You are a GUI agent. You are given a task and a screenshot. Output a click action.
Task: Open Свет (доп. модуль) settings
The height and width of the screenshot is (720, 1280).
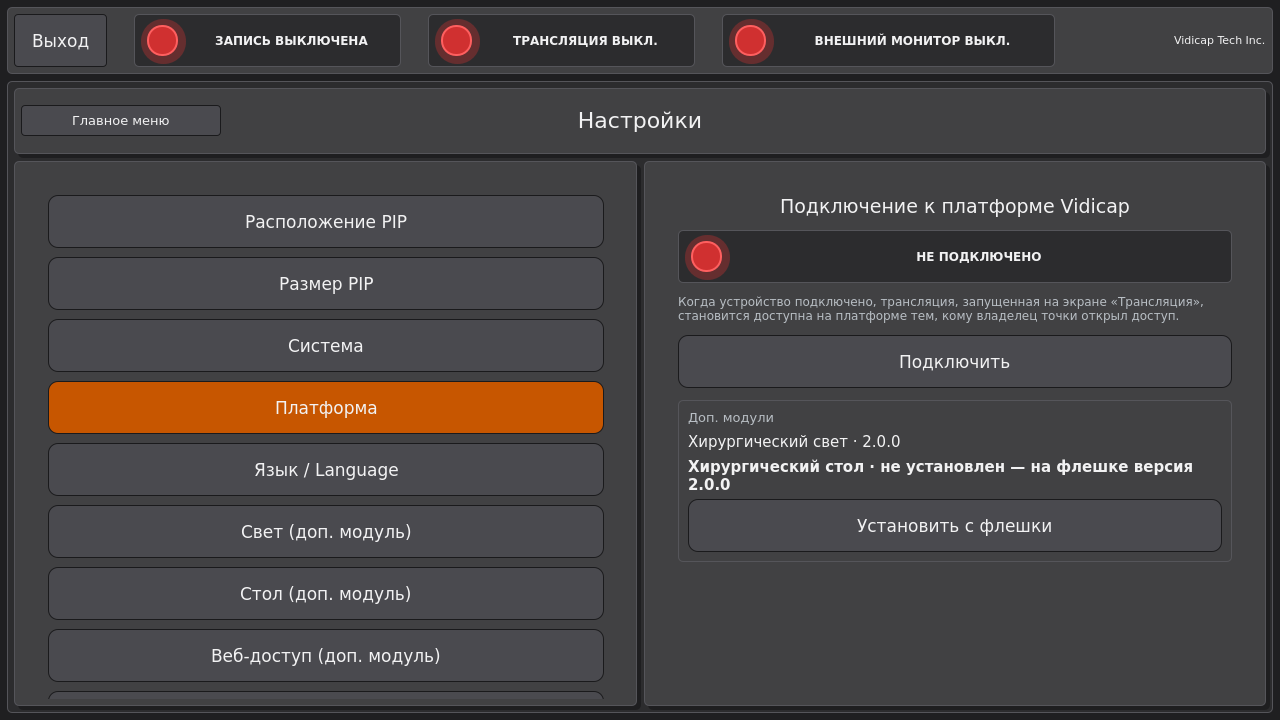(x=326, y=531)
